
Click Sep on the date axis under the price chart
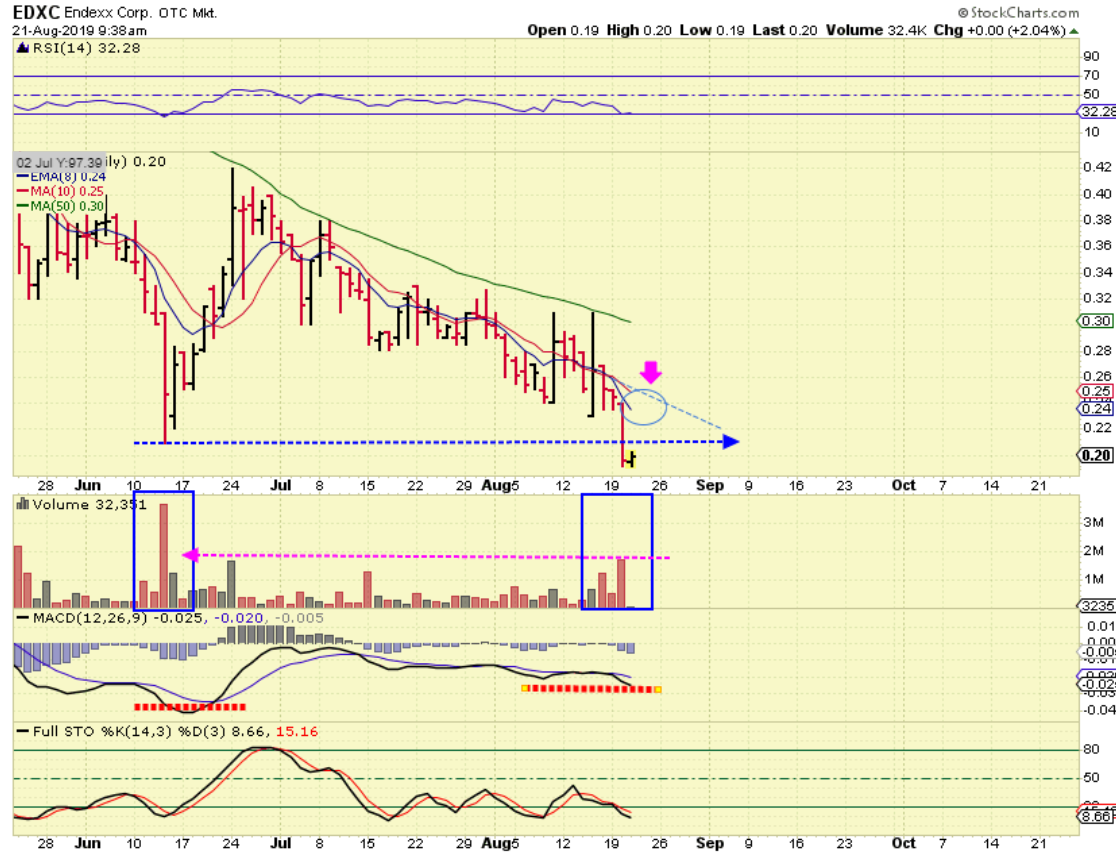[x=710, y=485]
